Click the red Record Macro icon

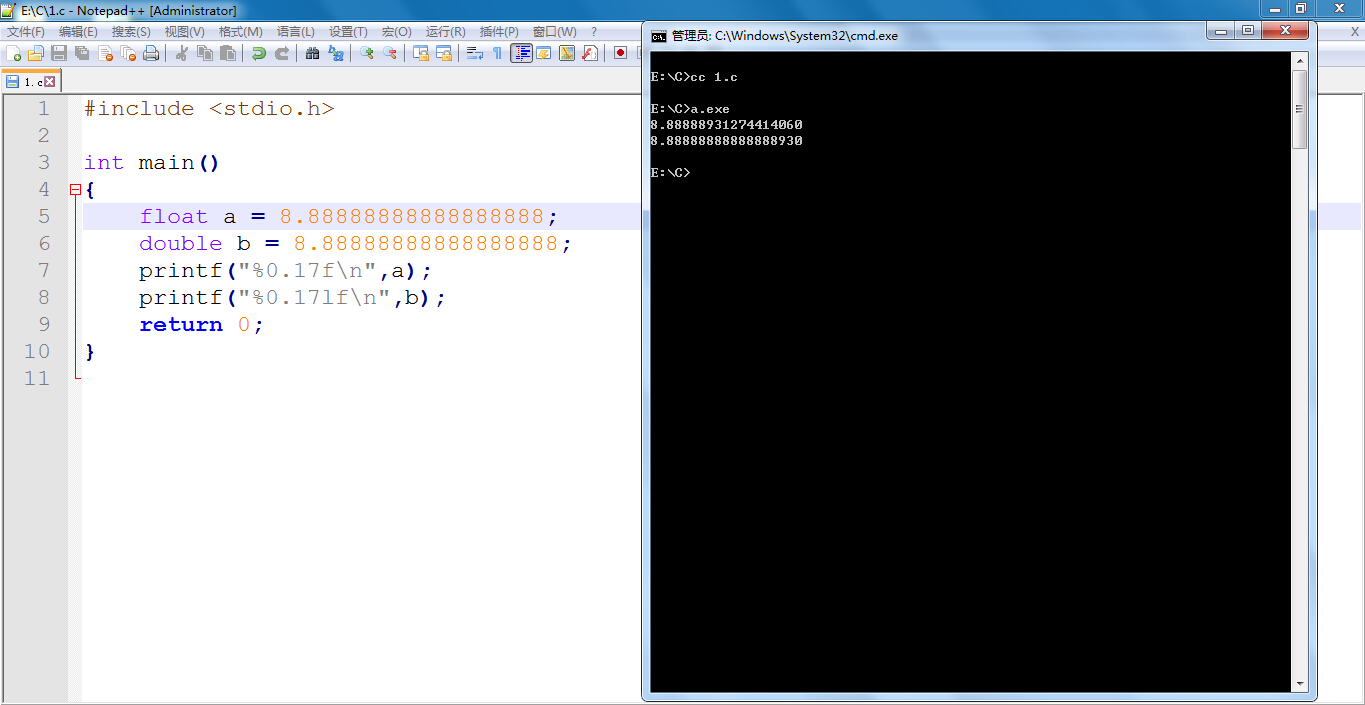pos(621,53)
